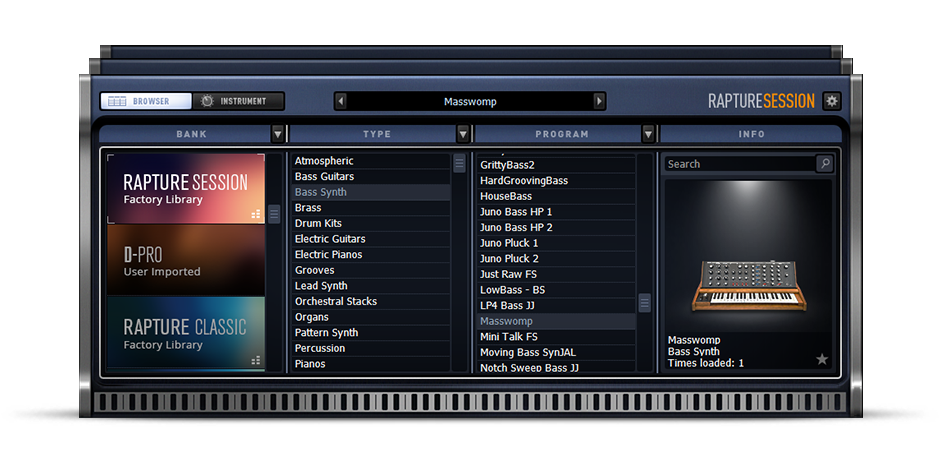Image resolution: width=940 pixels, height=470 pixels.
Task: Go to previous program with left arrow
Action: (x=341, y=101)
